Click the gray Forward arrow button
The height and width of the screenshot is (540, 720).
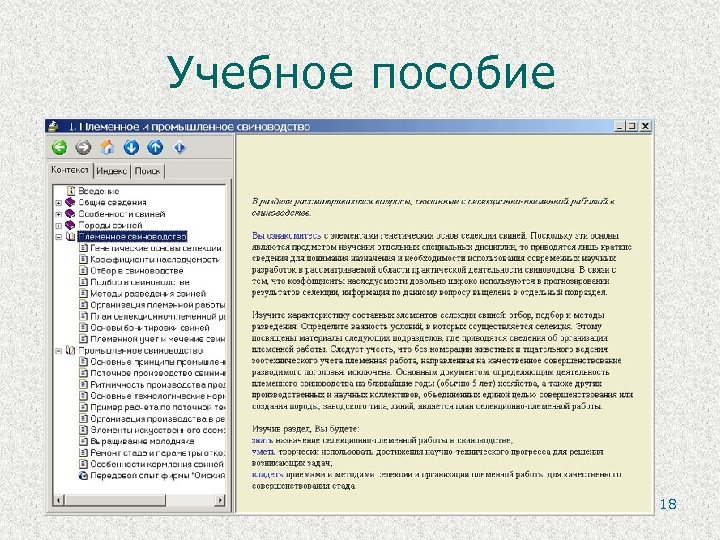tap(83, 147)
